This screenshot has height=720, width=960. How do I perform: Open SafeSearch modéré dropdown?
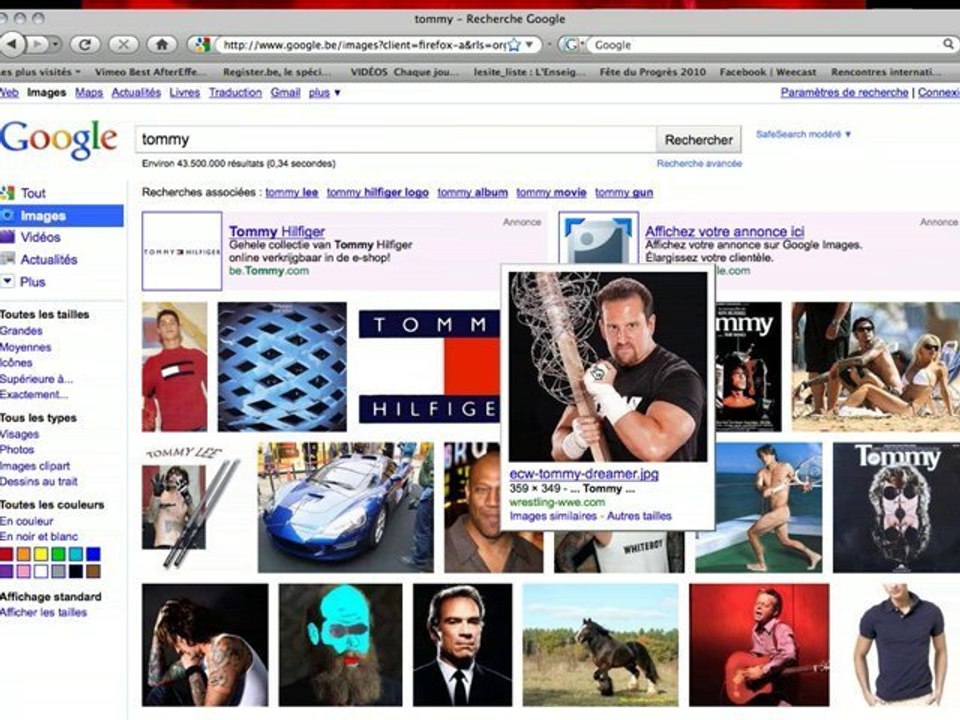pyautogui.click(x=803, y=134)
